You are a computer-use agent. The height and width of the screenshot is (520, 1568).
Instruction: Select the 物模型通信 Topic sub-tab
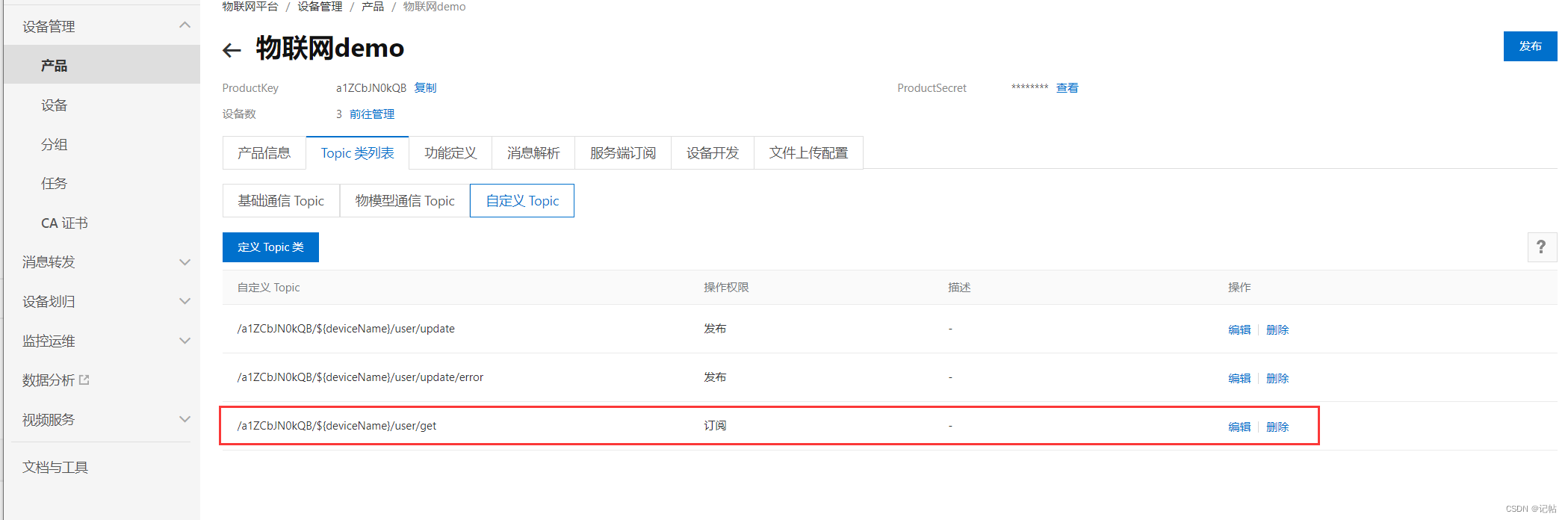405,200
